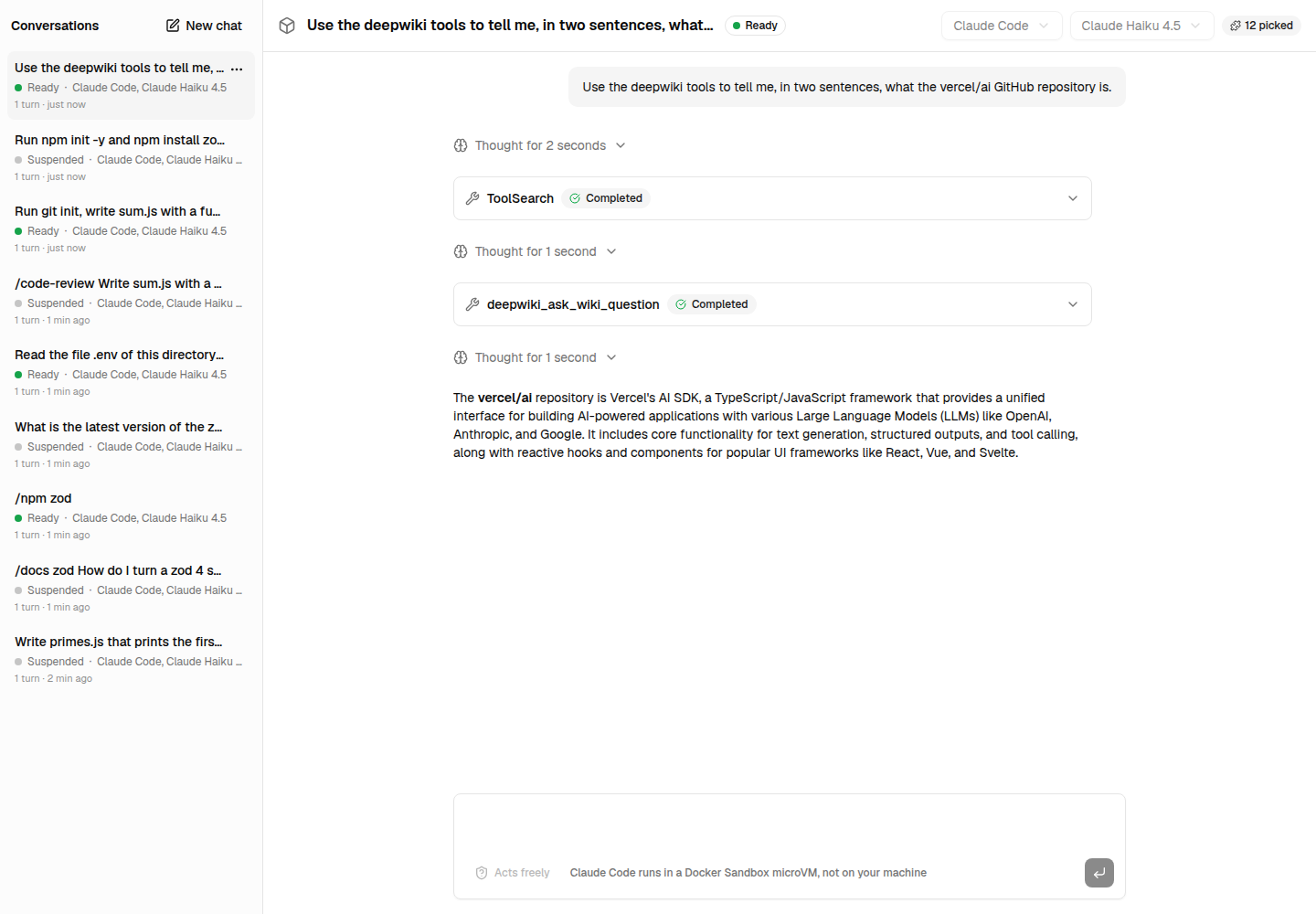Click the brain icon next to Thought for 2 seconds
Viewport: 1316px width, 914px height.
tap(461, 145)
